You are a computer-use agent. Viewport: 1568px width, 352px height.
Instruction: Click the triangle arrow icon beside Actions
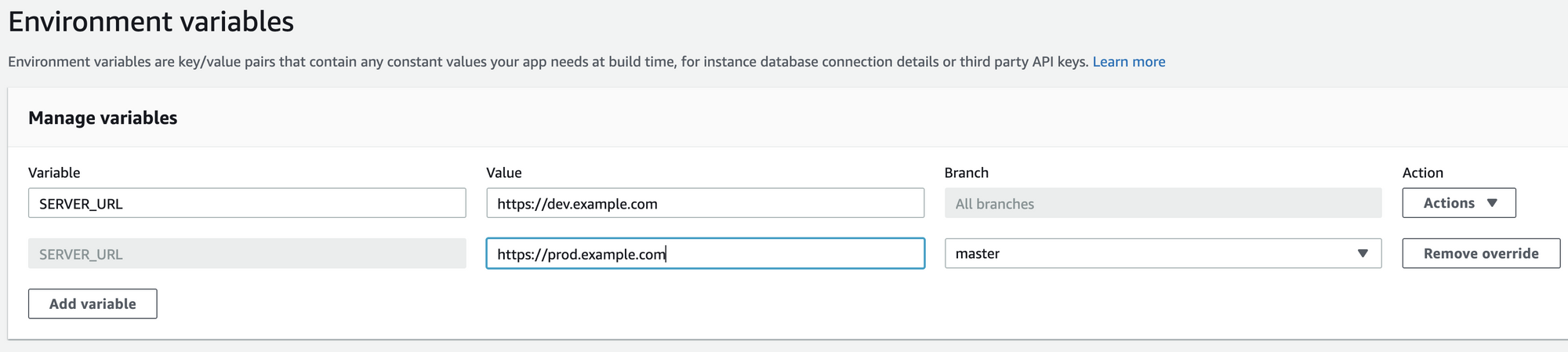1492,203
